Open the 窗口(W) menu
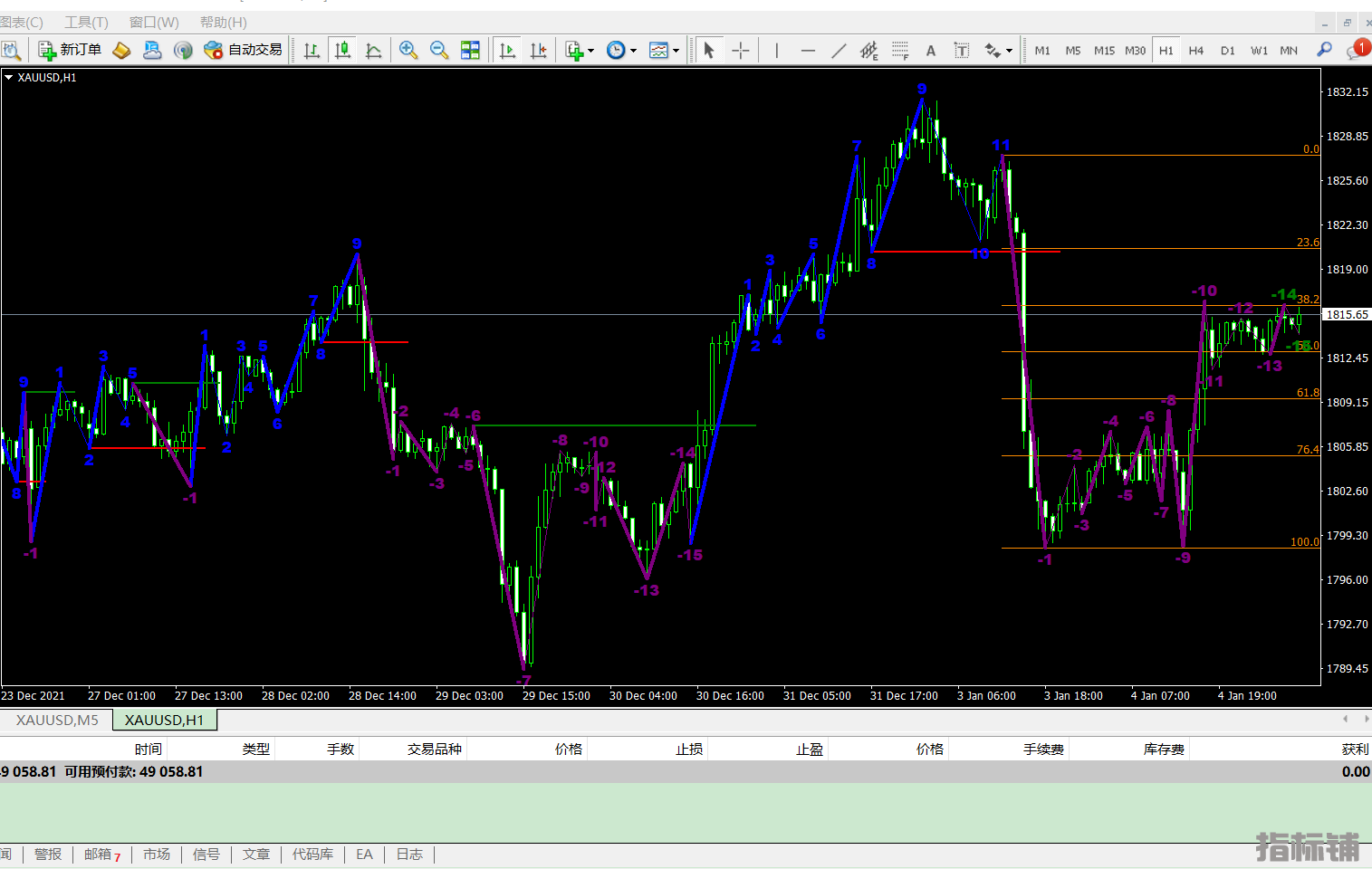 (154, 22)
